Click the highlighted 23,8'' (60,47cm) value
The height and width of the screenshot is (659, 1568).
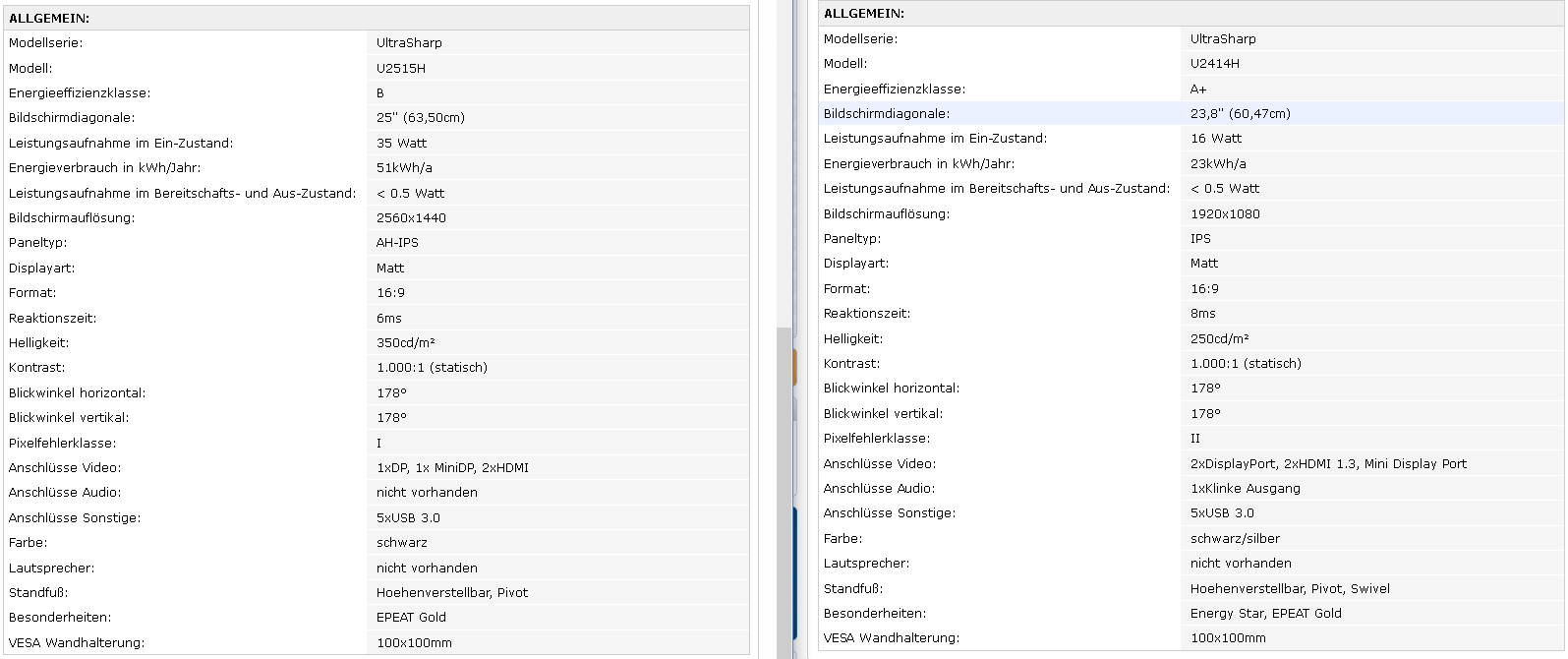pyautogui.click(x=1241, y=113)
